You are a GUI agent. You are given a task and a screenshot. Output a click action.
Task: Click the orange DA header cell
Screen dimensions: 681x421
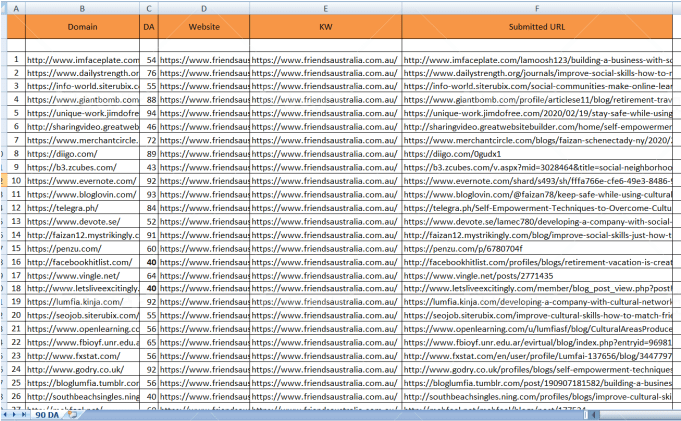click(149, 27)
